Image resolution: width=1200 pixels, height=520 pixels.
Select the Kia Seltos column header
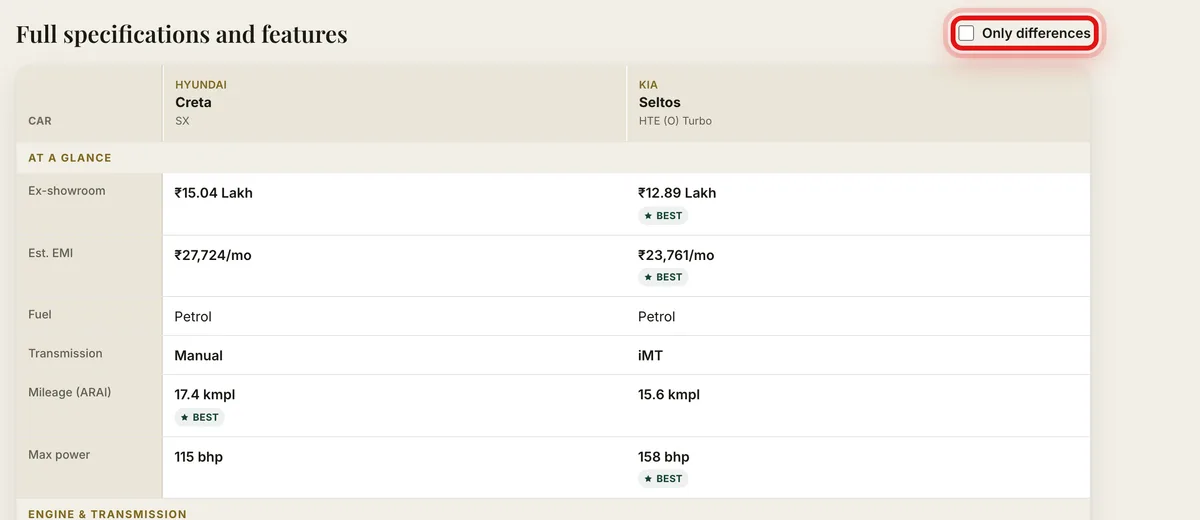coord(858,104)
